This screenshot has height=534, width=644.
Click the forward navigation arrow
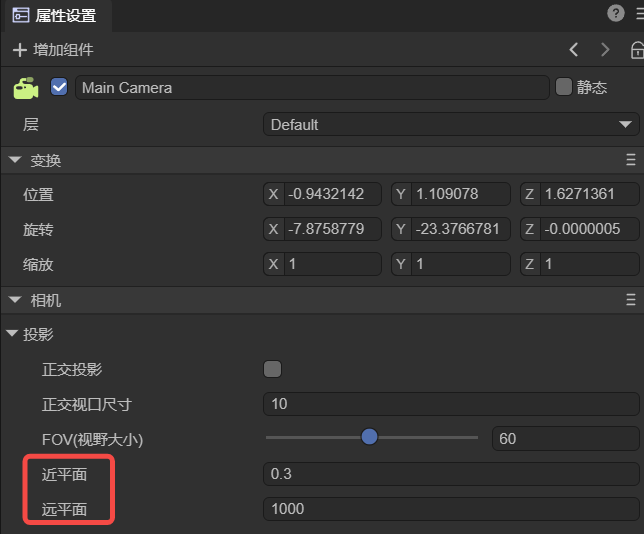click(605, 49)
